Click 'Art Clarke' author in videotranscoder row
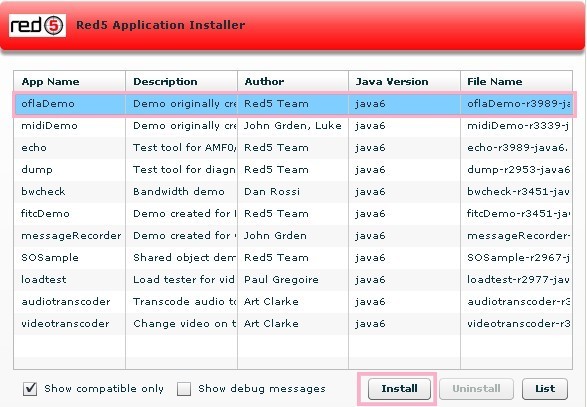The image size is (587, 407). tap(293, 324)
